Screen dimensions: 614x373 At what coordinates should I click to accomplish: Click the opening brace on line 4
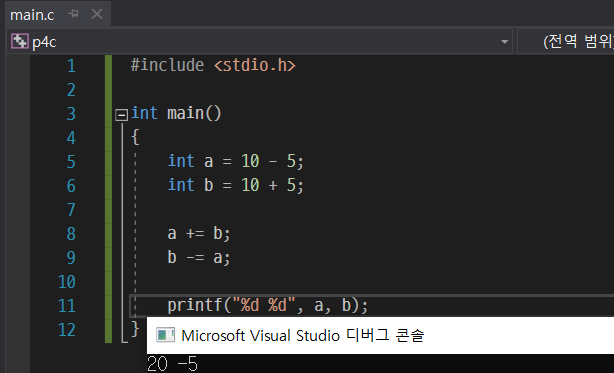[135, 137]
